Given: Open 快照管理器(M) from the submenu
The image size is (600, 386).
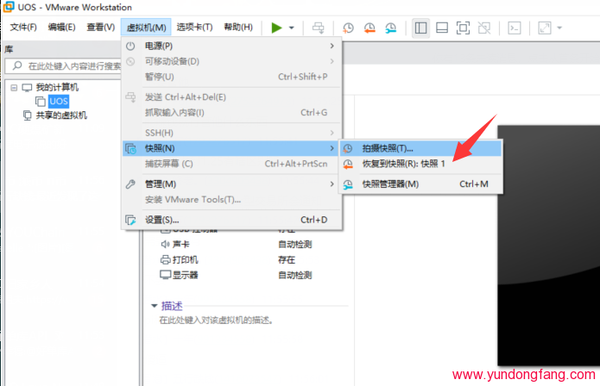Looking at the screenshot, I should click(x=421, y=184).
